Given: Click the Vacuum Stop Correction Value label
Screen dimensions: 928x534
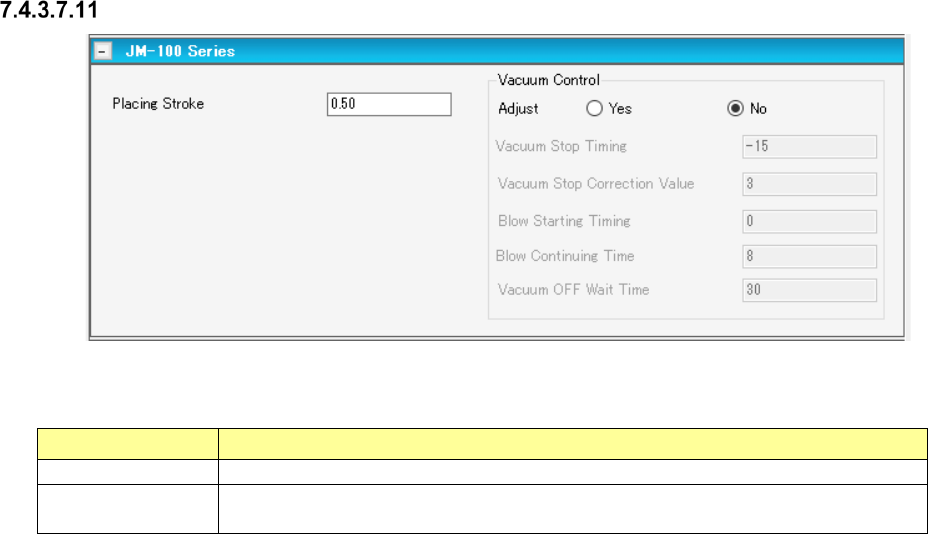Looking at the screenshot, I should [595, 184].
